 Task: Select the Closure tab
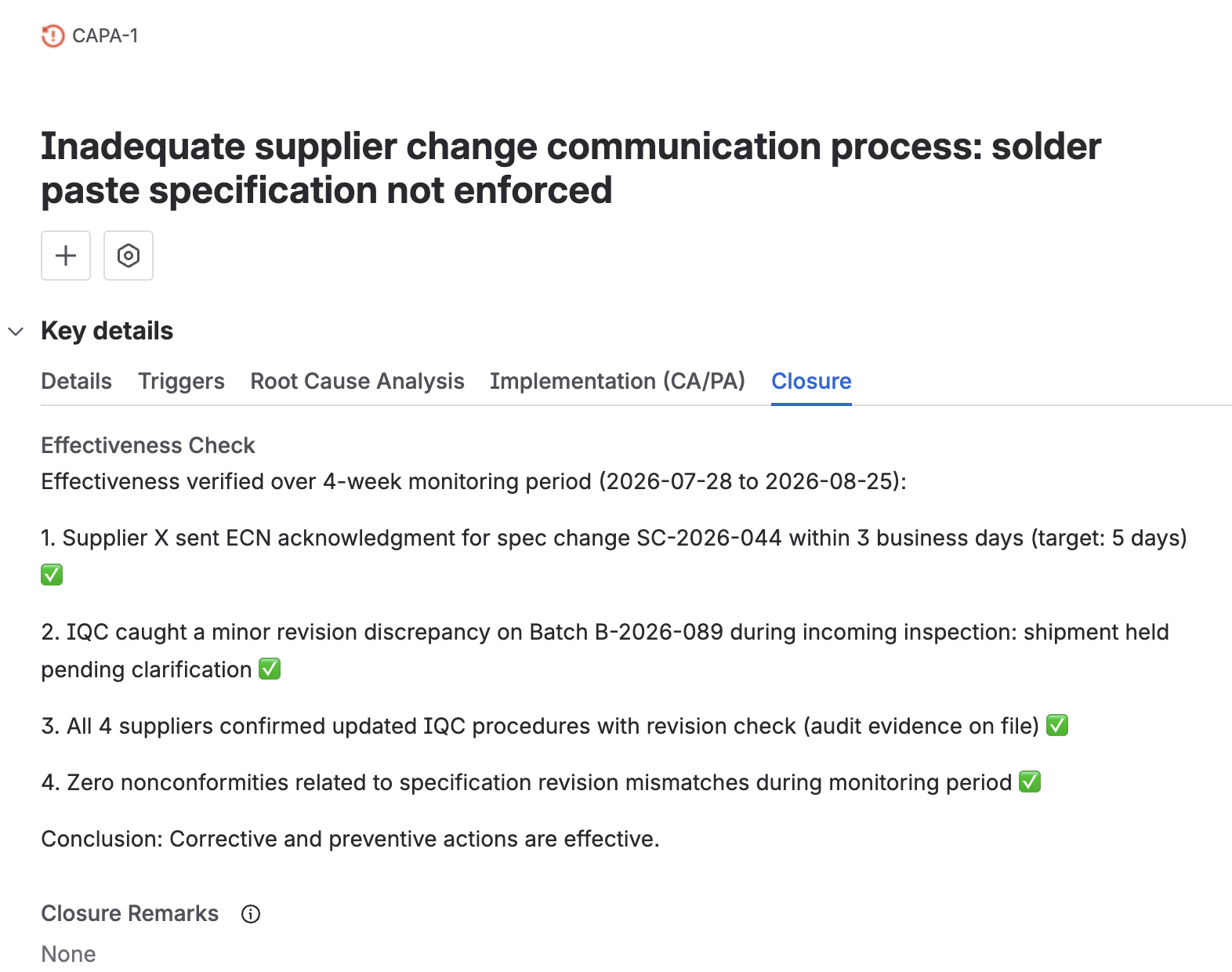[811, 381]
